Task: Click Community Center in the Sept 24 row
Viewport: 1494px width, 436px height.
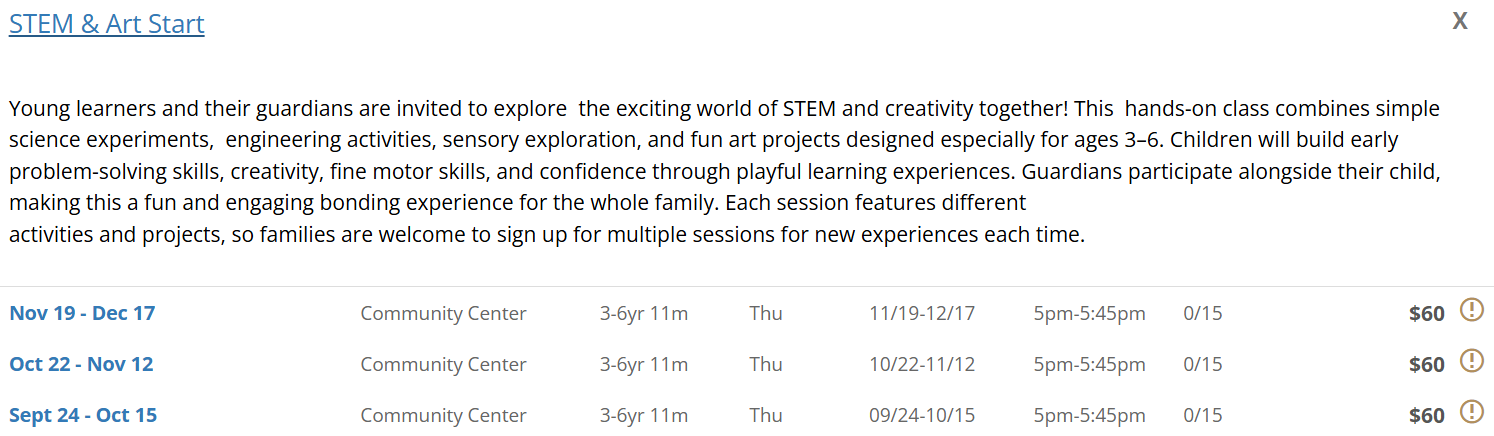Action: (x=443, y=415)
